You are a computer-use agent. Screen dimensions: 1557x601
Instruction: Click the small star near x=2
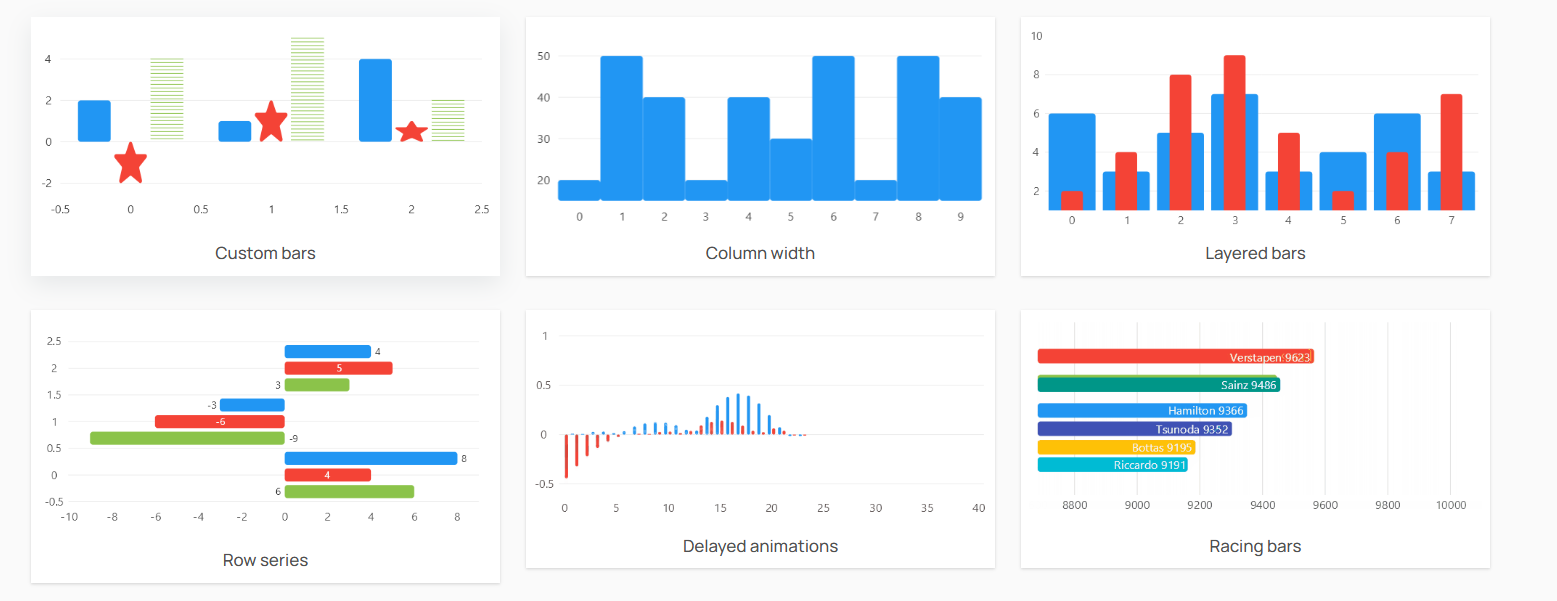tap(410, 129)
